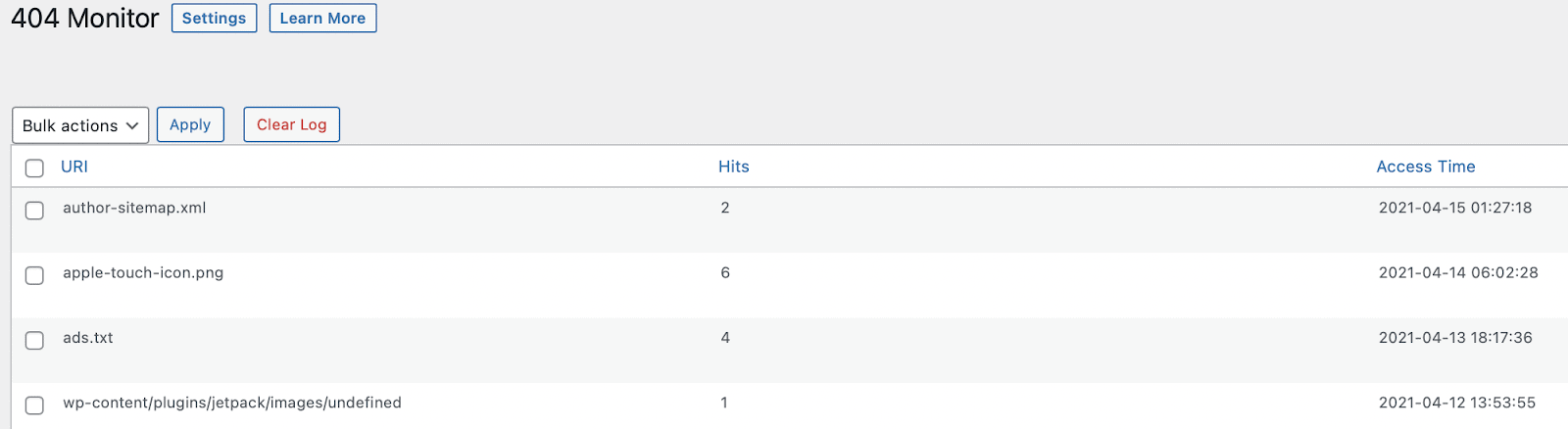Click the Learn More button

(322, 18)
